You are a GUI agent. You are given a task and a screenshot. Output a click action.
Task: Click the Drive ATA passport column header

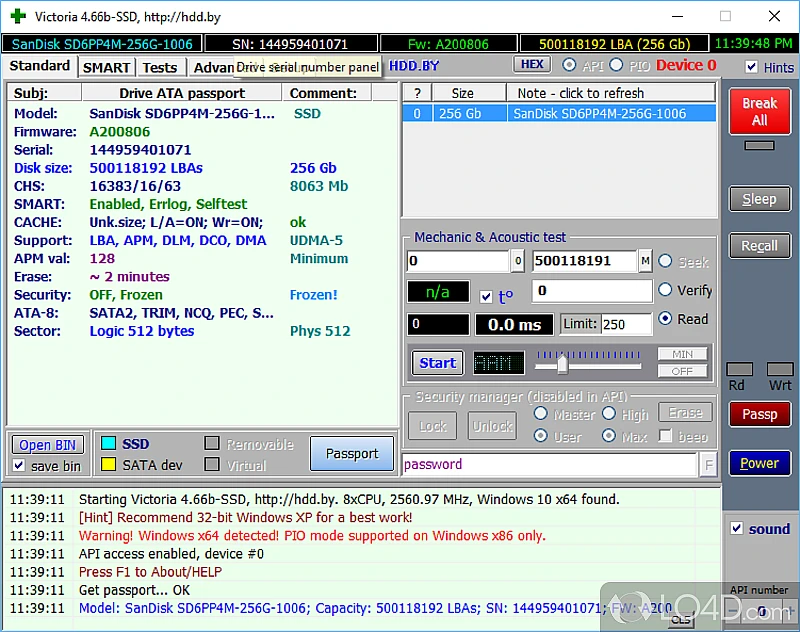182,93
